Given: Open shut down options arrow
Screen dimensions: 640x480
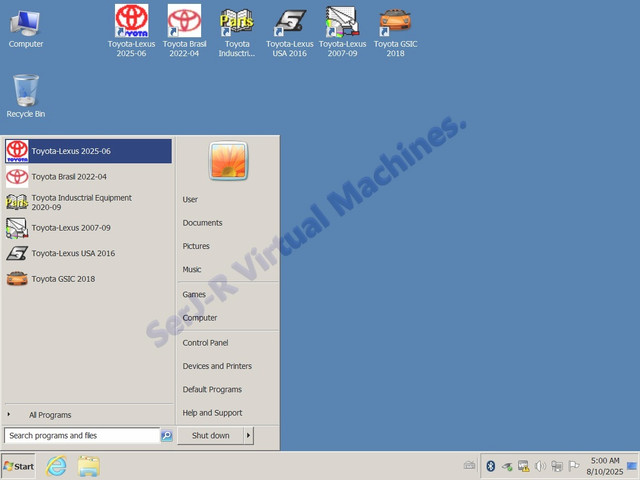Looking at the screenshot, I should coord(248,436).
